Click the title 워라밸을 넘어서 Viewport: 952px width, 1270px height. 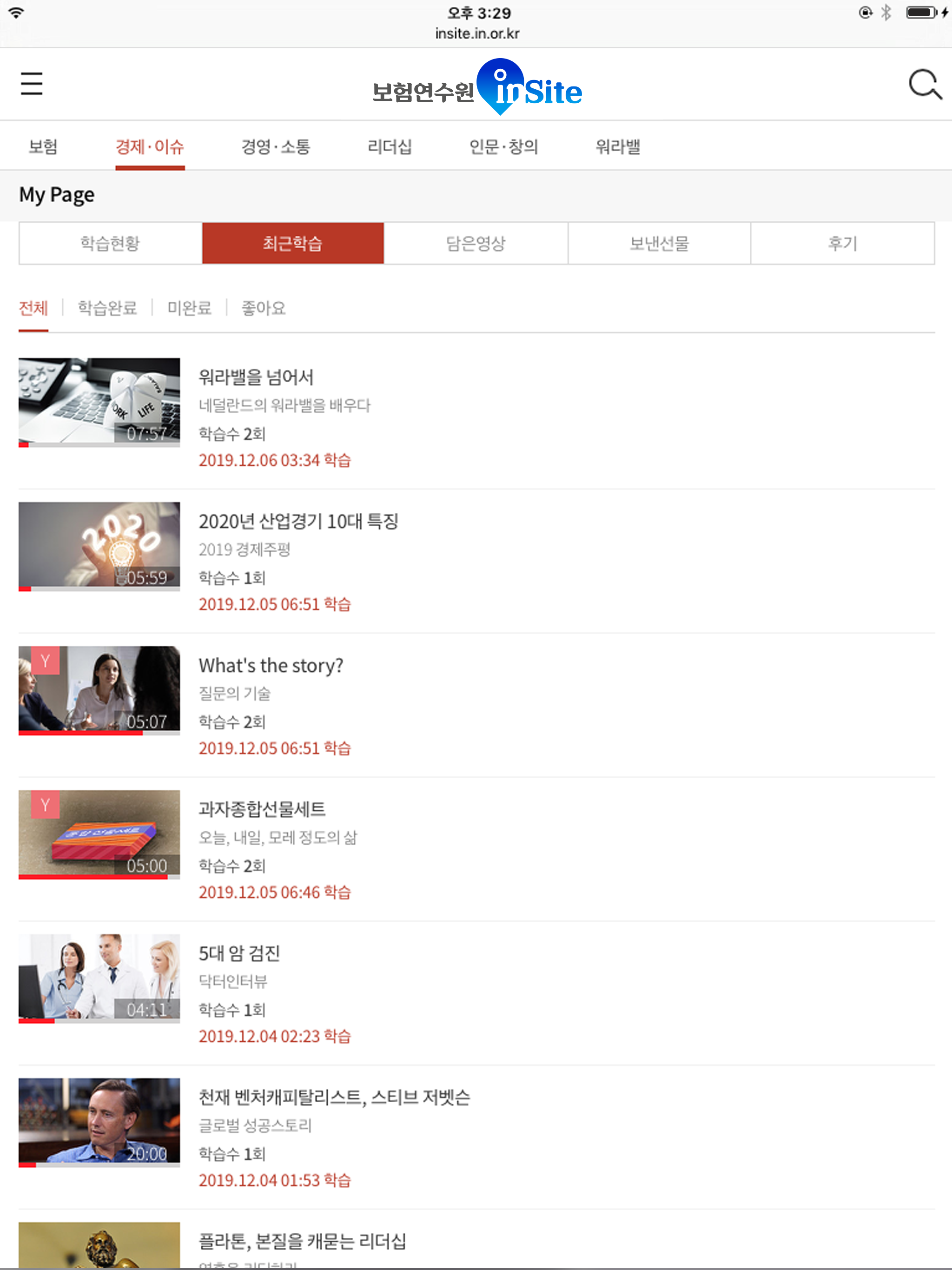point(256,377)
